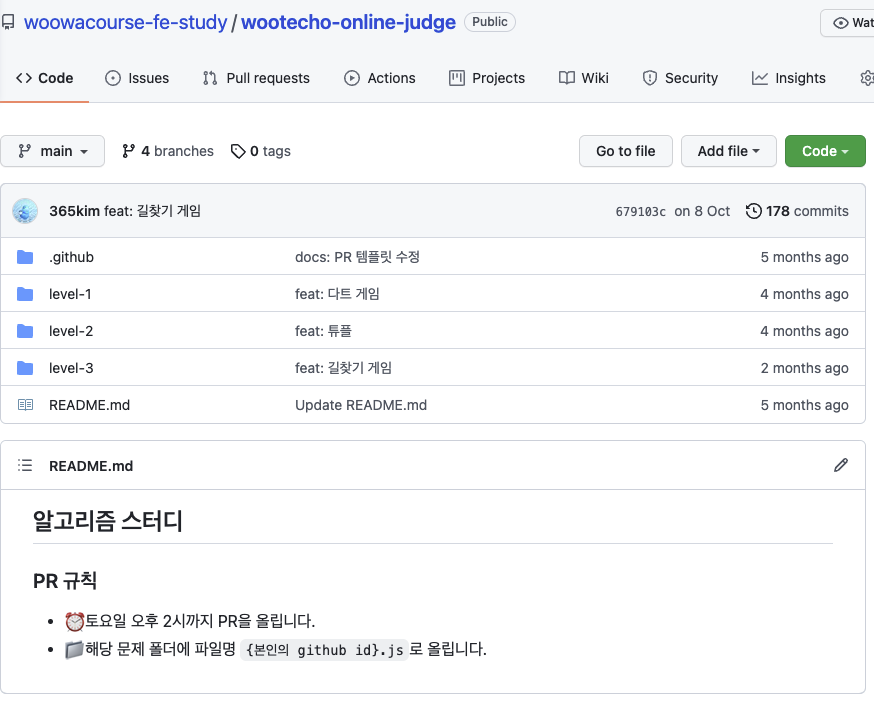Click the Settings gear icon tab
Viewport: 874px width, 706px height.
pyautogui.click(x=867, y=78)
